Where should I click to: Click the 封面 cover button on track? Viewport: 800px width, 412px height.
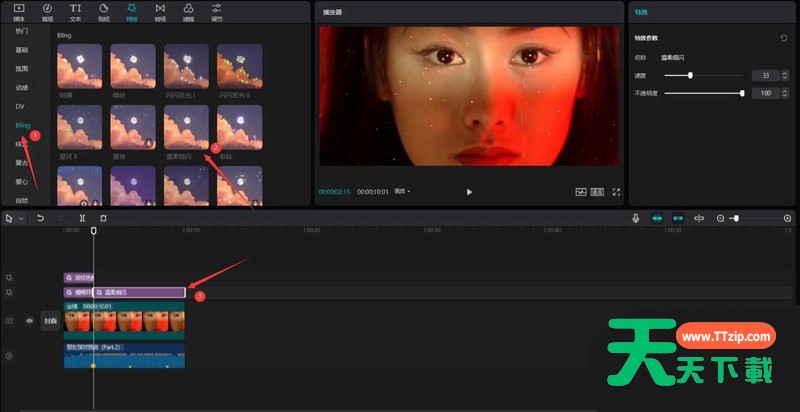(x=49, y=321)
